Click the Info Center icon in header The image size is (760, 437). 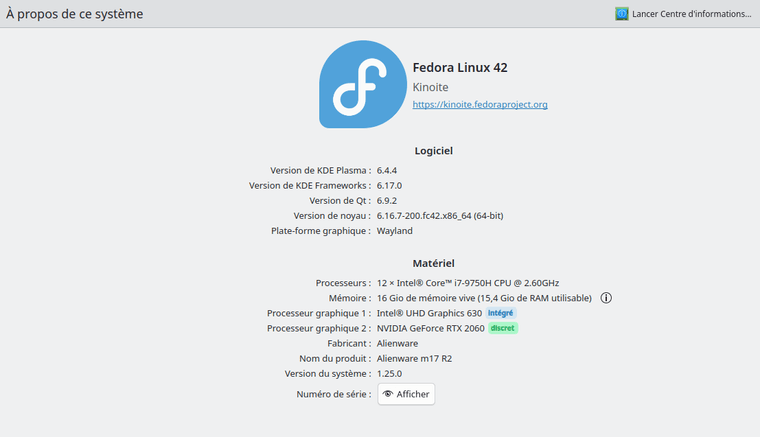coord(622,14)
